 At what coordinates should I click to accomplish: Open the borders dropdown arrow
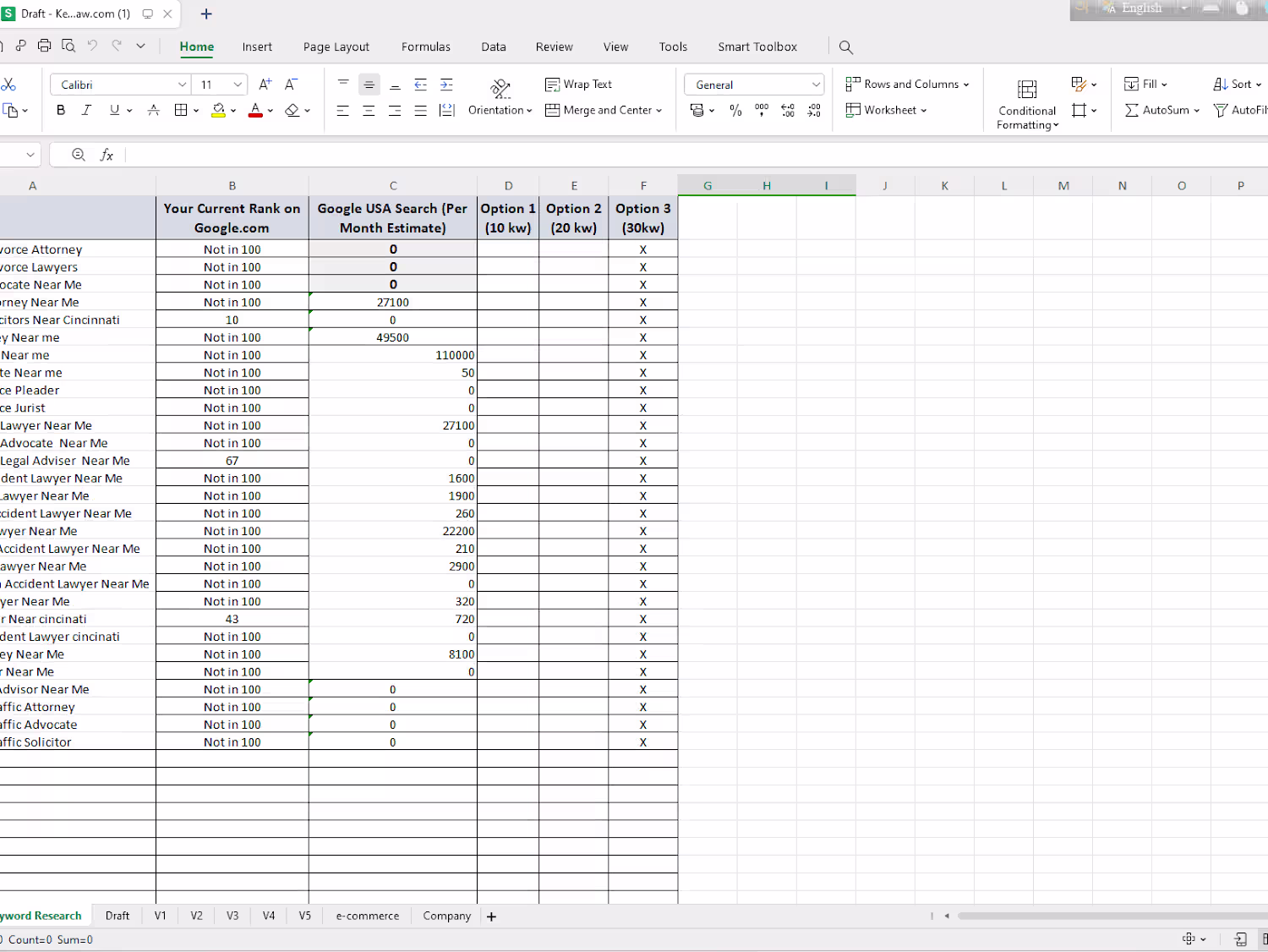tap(196, 111)
